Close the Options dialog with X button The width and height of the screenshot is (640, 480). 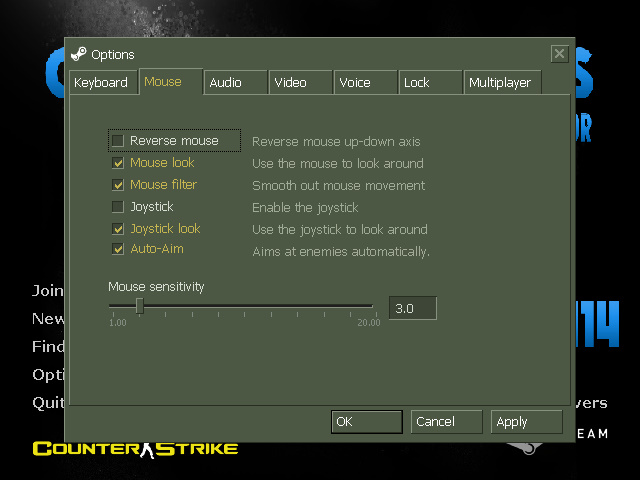[559, 53]
